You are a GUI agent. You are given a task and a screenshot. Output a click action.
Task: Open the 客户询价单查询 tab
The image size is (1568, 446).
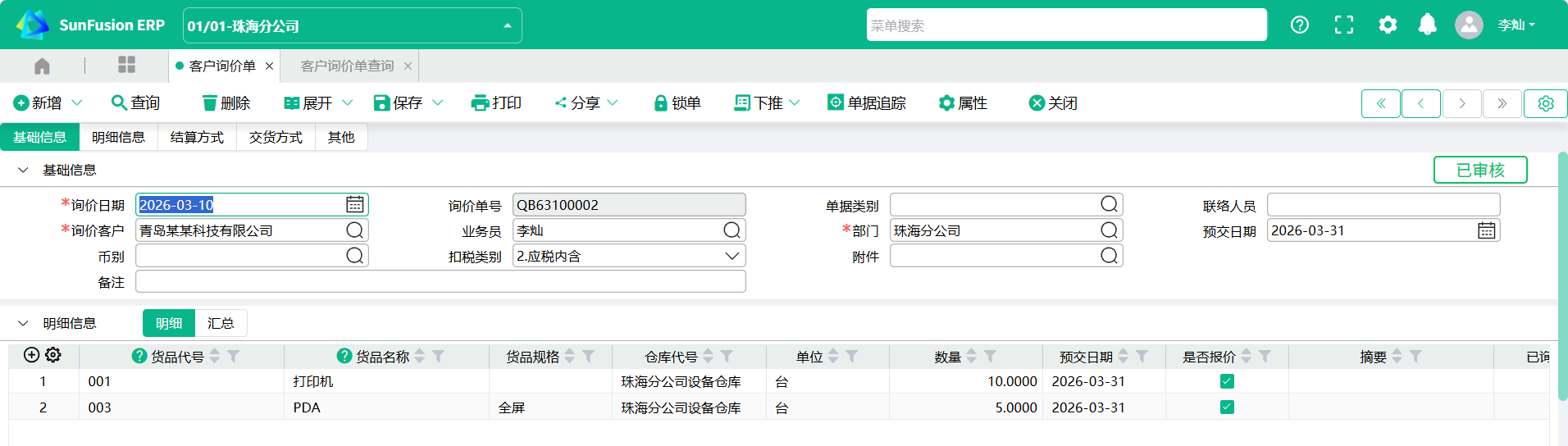tap(347, 66)
